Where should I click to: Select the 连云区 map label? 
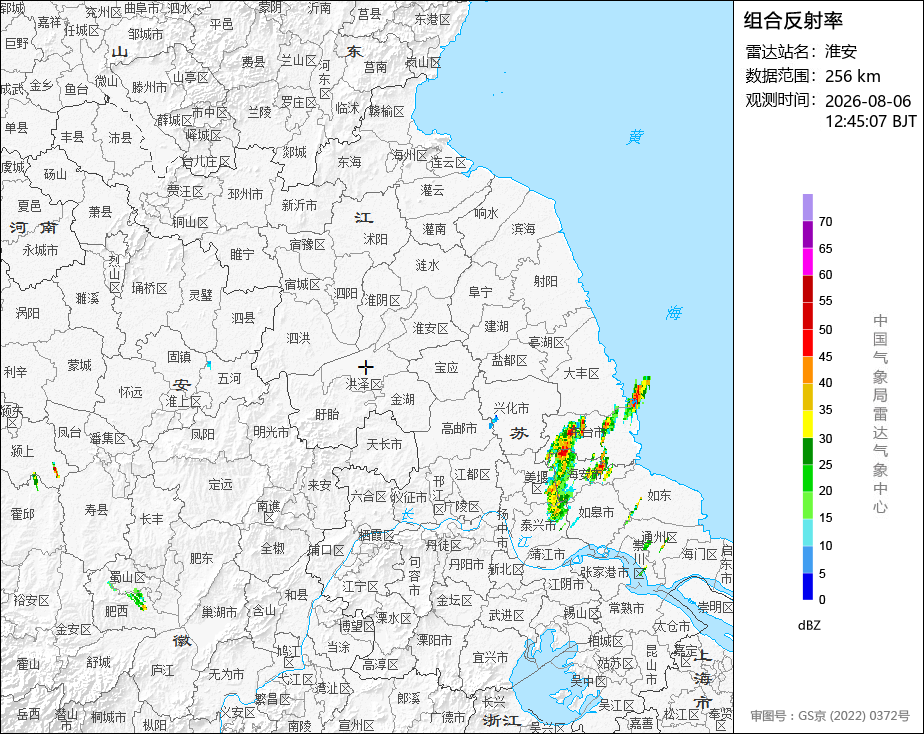tap(448, 162)
